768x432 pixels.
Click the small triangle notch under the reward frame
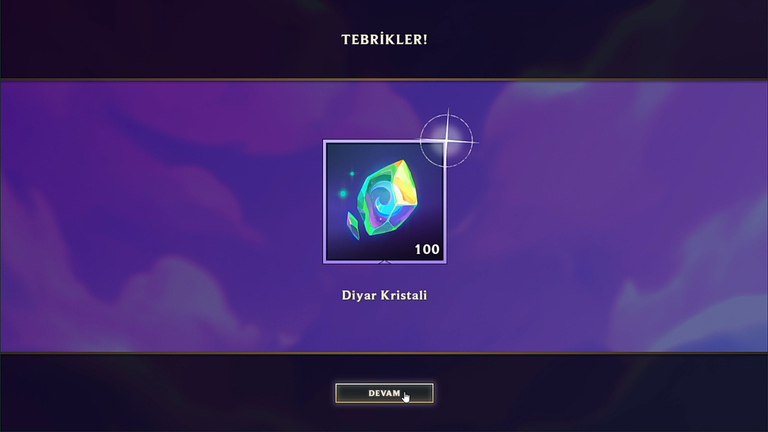pos(384,263)
